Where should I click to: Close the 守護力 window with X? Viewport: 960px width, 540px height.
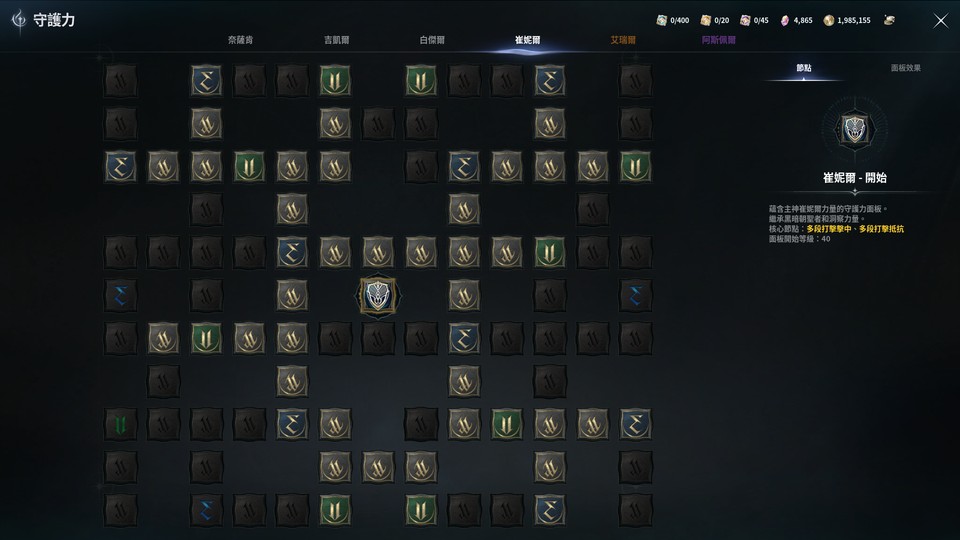pyautogui.click(x=941, y=21)
